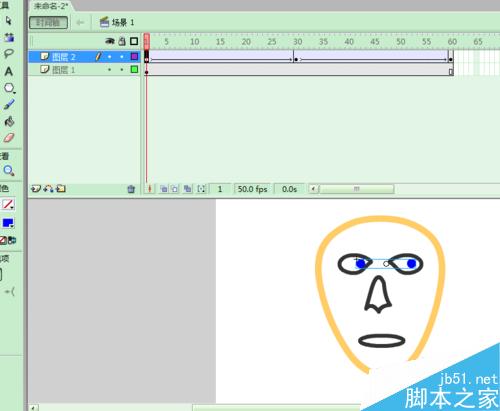Toggle edit multiple frames button

point(187,189)
